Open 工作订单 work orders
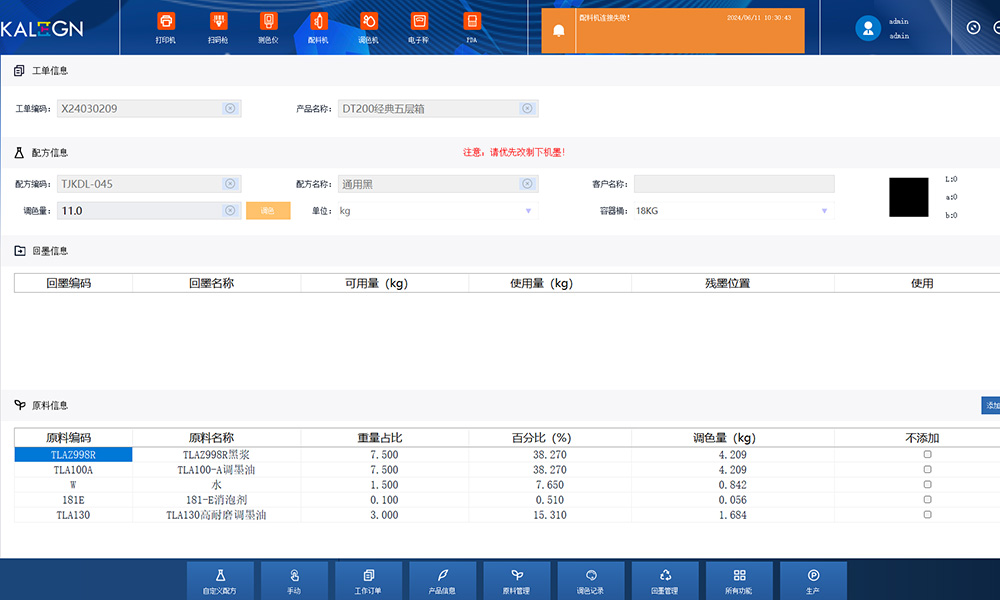The width and height of the screenshot is (1000, 600). tap(369, 581)
